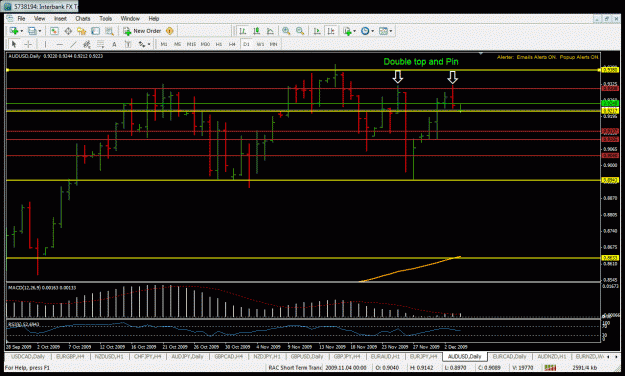
Task: Click the New Order button
Action: pyautogui.click(x=142, y=31)
